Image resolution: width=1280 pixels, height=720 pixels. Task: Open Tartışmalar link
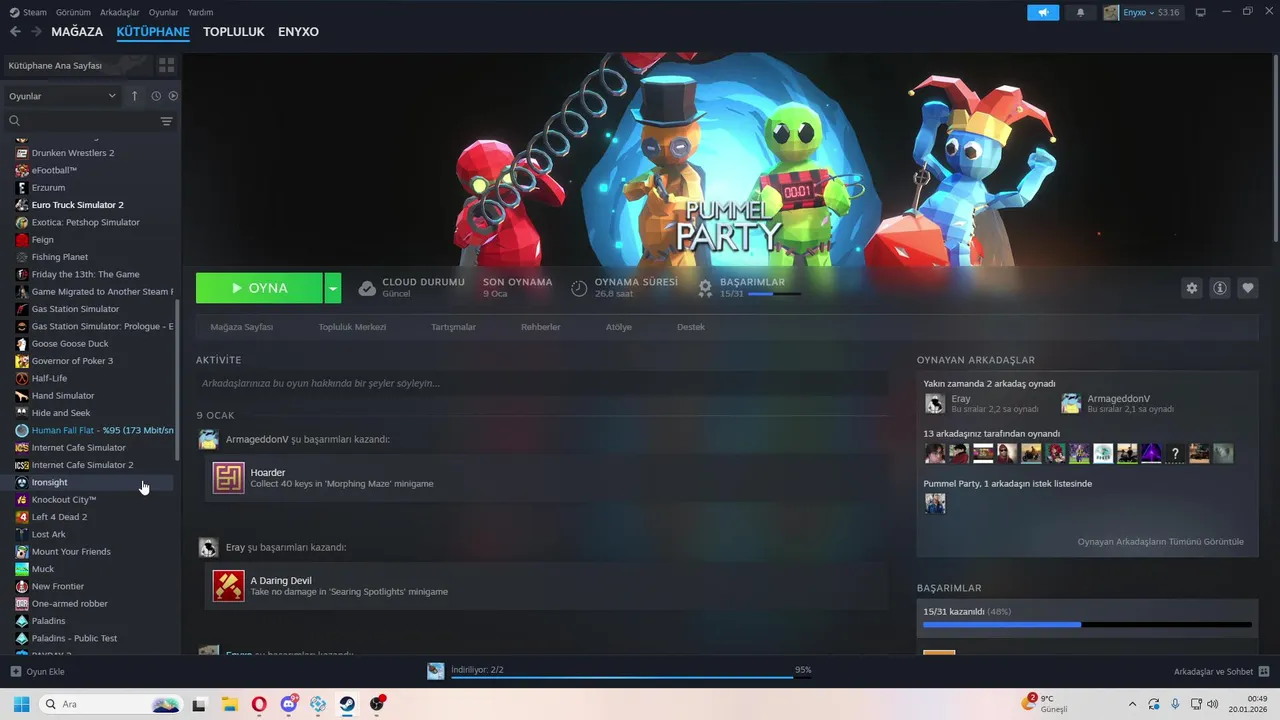pyautogui.click(x=453, y=327)
